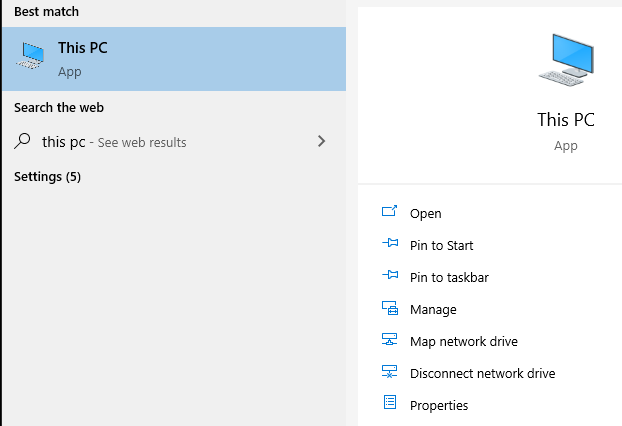Screen dimensions: 622x426
Task: Click the large This PC icon in preview
Action: pyautogui.click(x=566, y=60)
